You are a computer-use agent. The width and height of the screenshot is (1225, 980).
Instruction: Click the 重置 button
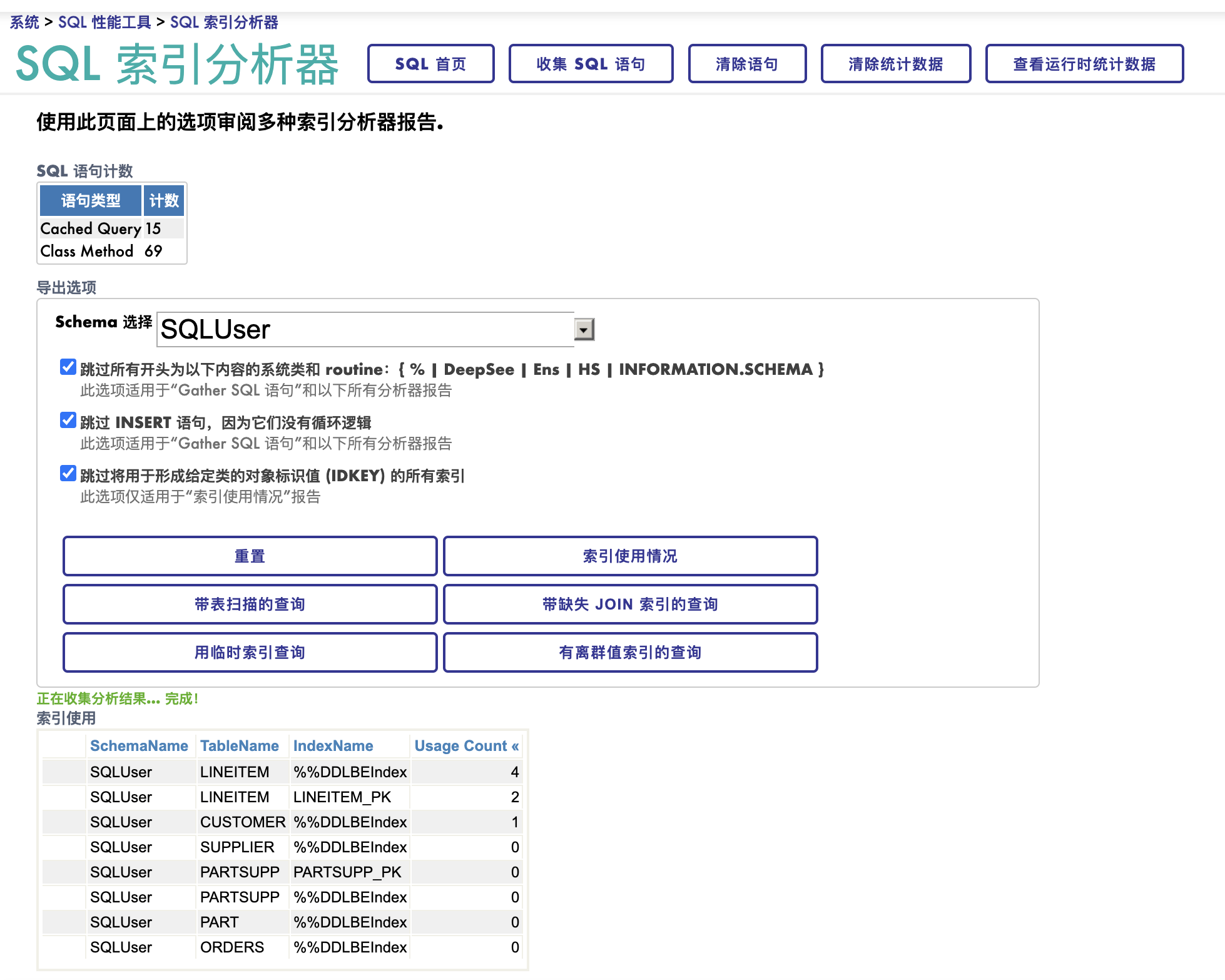[x=250, y=556]
